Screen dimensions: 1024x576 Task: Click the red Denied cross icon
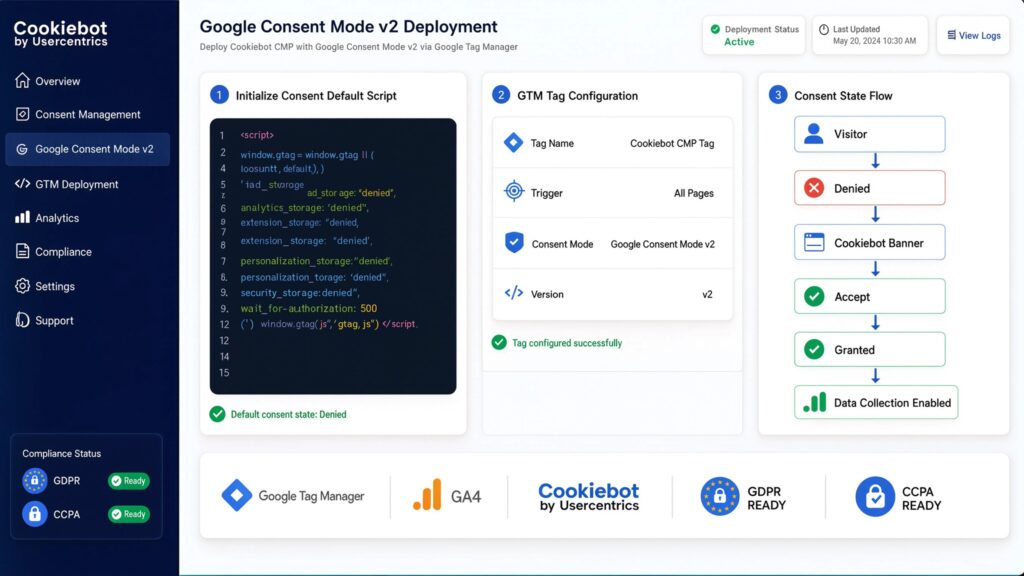pyautogui.click(x=814, y=188)
